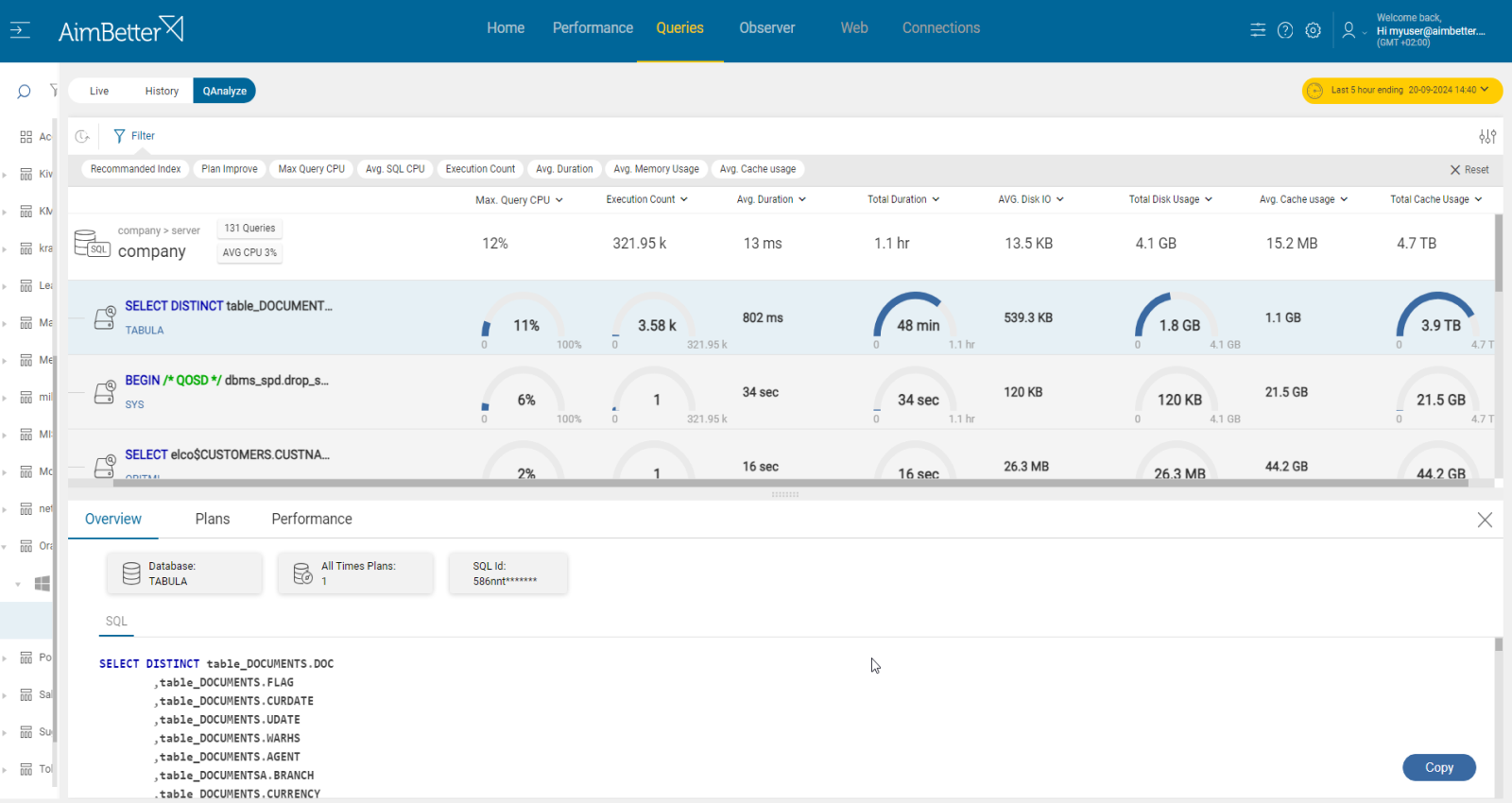Click the sidebar search magnifier icon
Image resolution: width=1512 pixels, height=803 pixels.
pos(24,92)
